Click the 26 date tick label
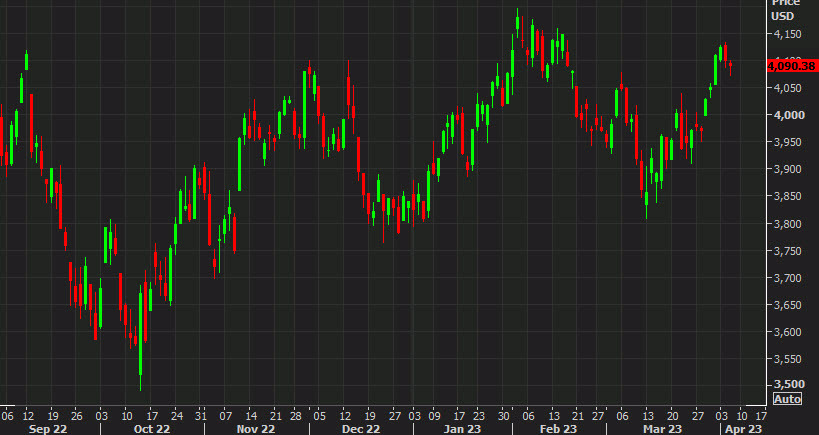This screenshot has height=435, width=819. [77, 416]
